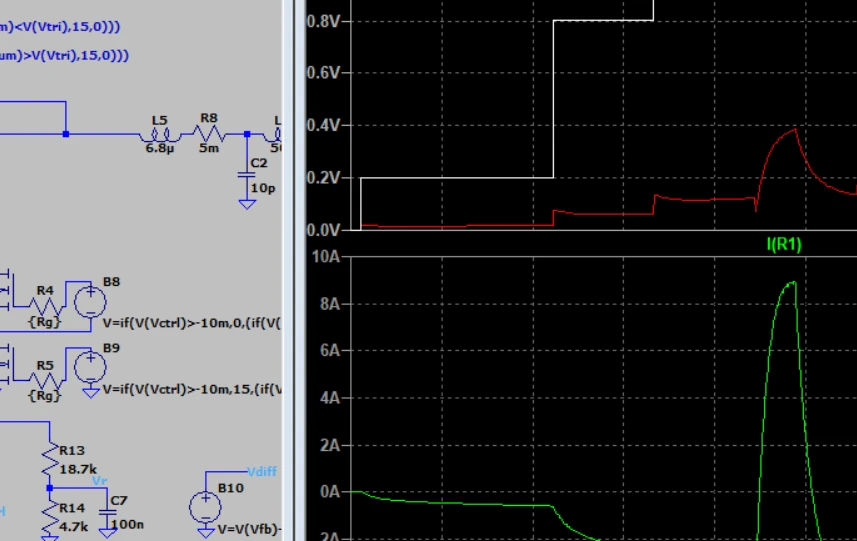The height and width of the screenshot is (541, 857).
Task: Click the peak of the green current trace
Action: (x=791, y=283)
